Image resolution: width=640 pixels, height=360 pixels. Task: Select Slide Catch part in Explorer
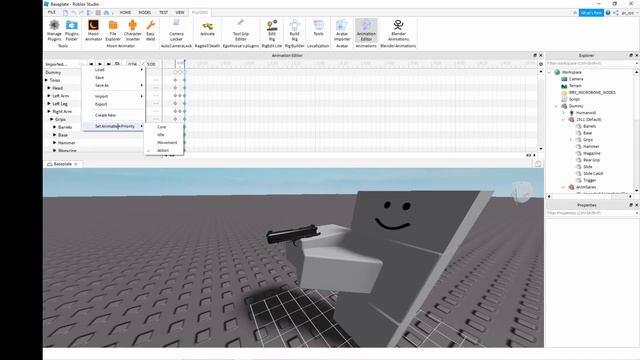click(x=593, y=173)
